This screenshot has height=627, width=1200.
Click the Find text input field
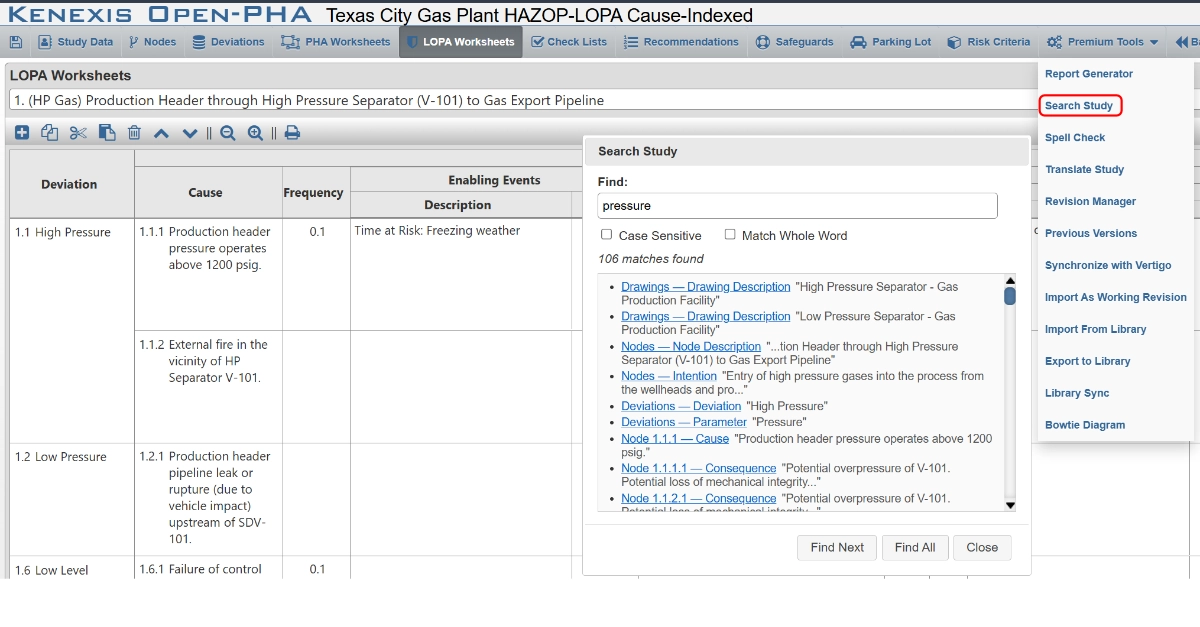[797, 206]
